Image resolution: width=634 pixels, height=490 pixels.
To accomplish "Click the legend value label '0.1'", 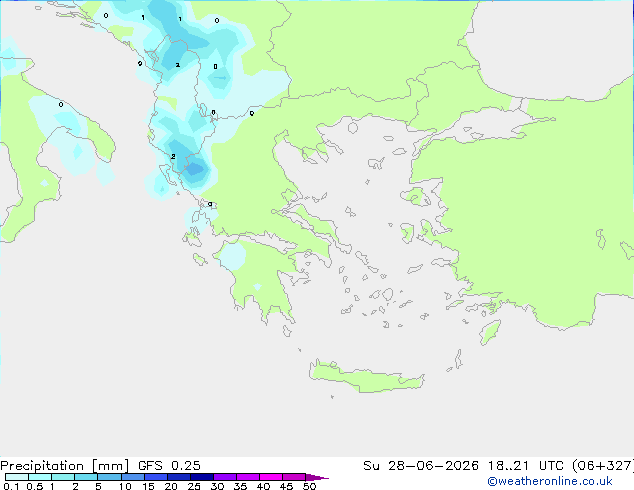I will coord(11,486).
